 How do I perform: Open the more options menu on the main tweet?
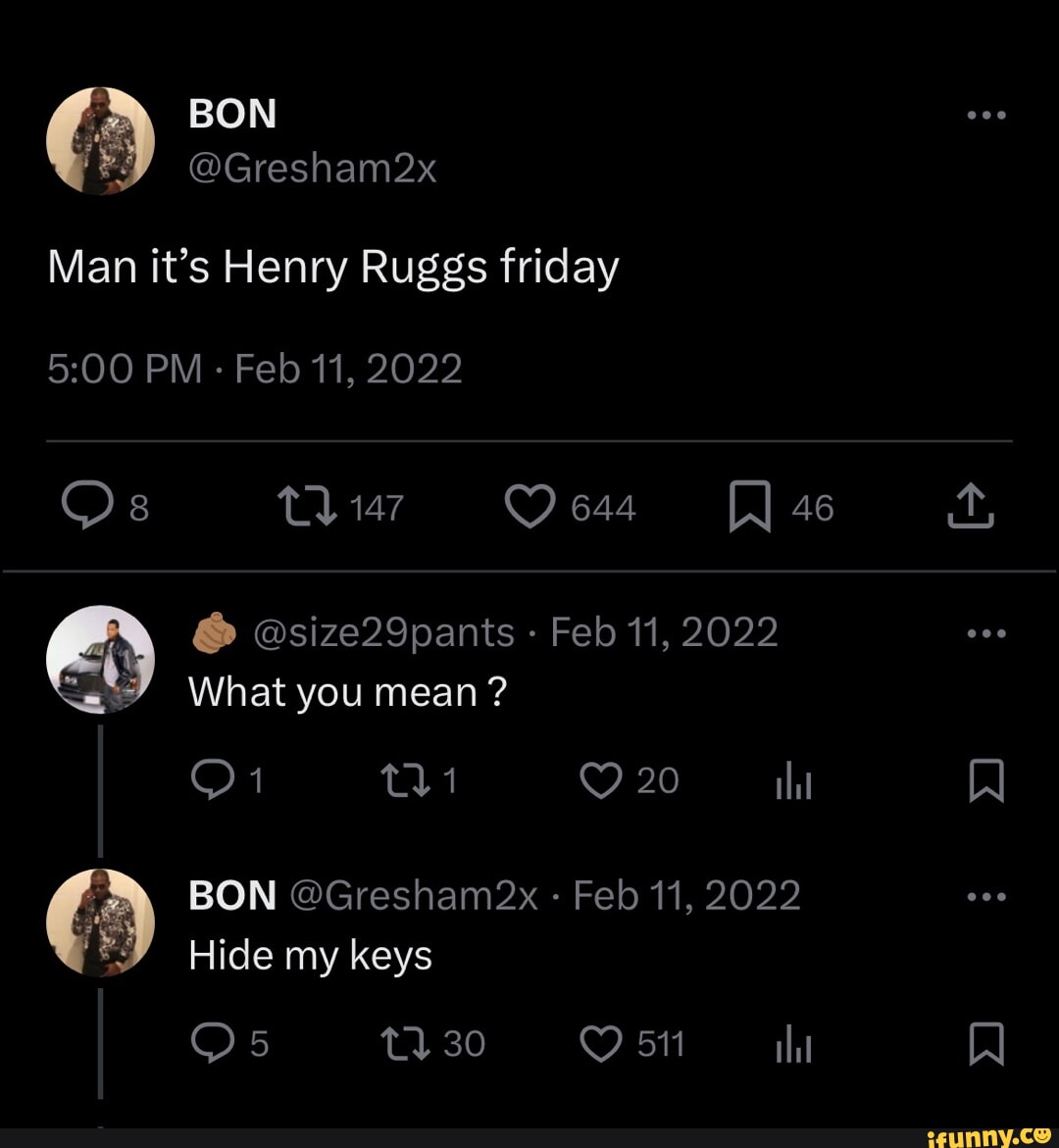tap(984, 113)
